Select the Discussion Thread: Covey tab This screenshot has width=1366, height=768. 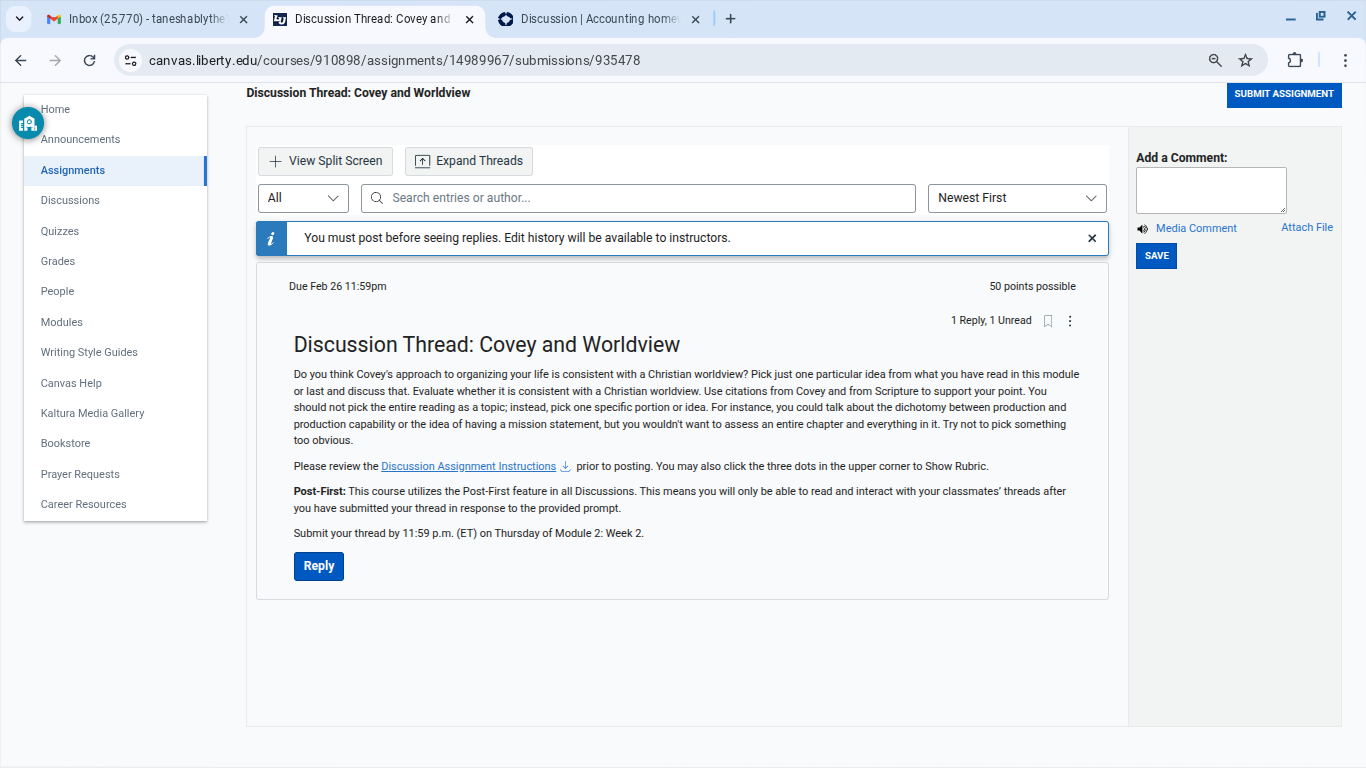(373, 19)
